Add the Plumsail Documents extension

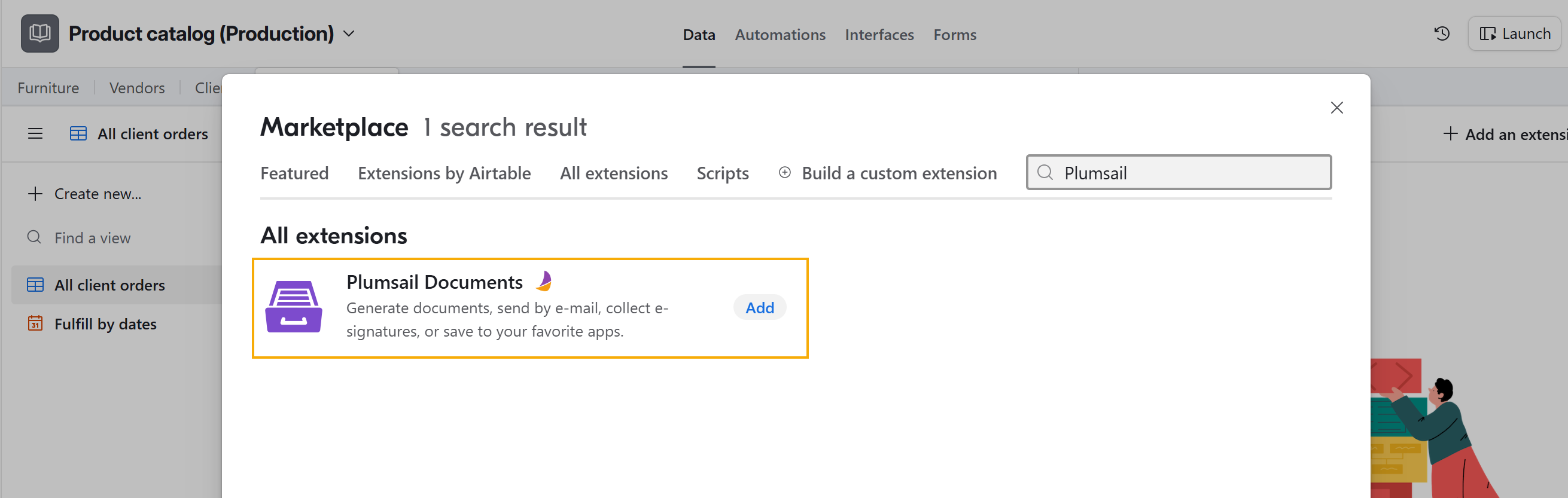tap(760, 308)
